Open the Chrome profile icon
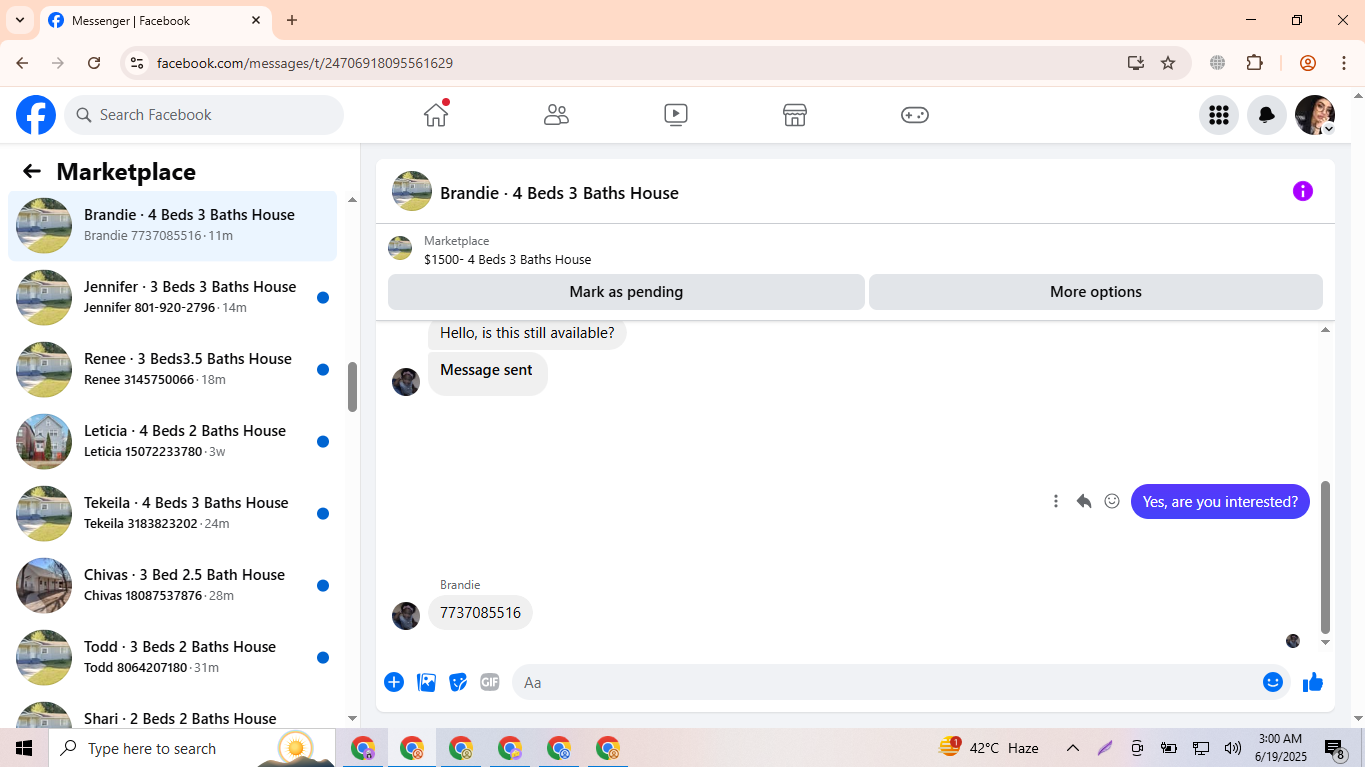The image size is (1365, 767). (x=1308, y=63)
